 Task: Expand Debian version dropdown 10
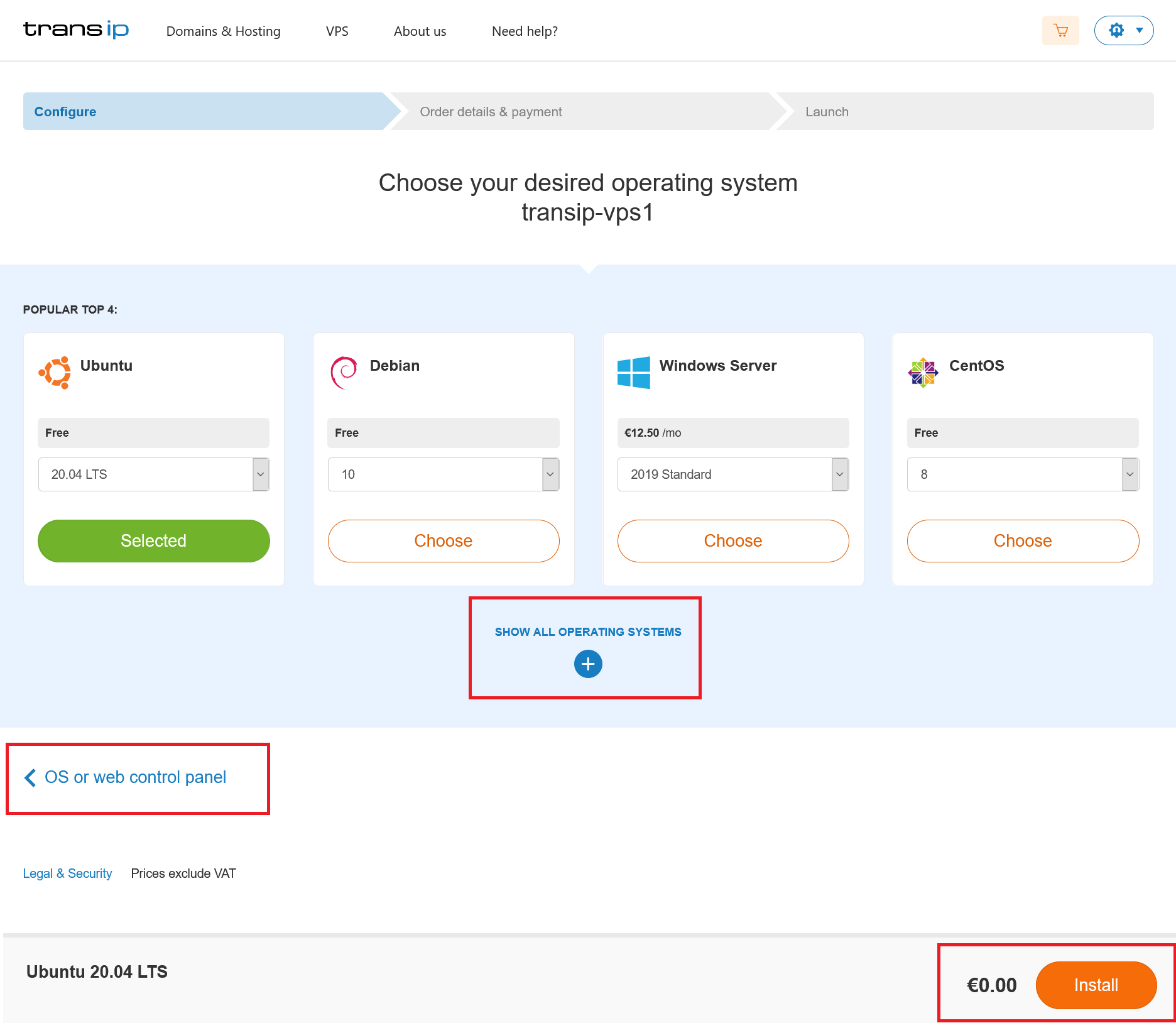444,474
